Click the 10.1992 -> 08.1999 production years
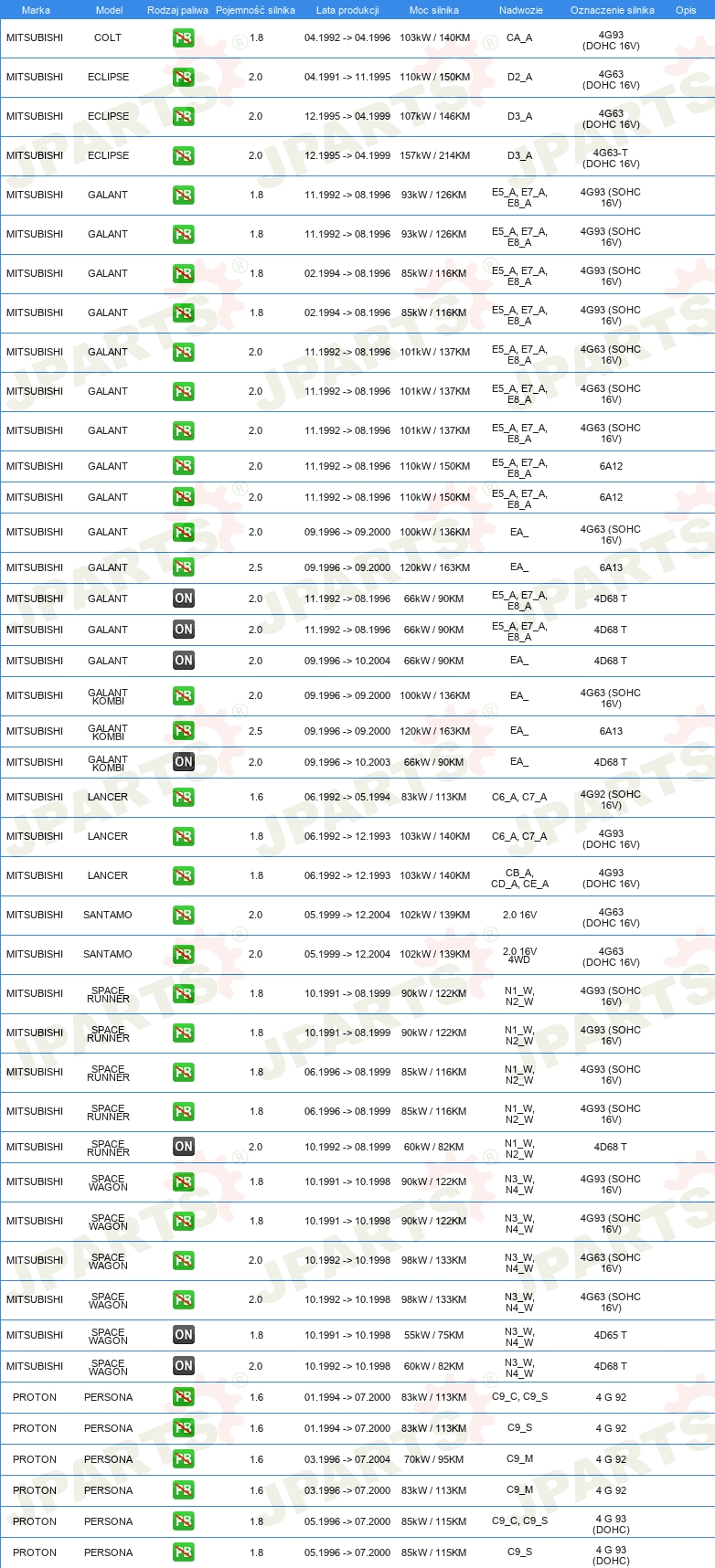The image size is (715, 1568). (x=347, y=1147)
